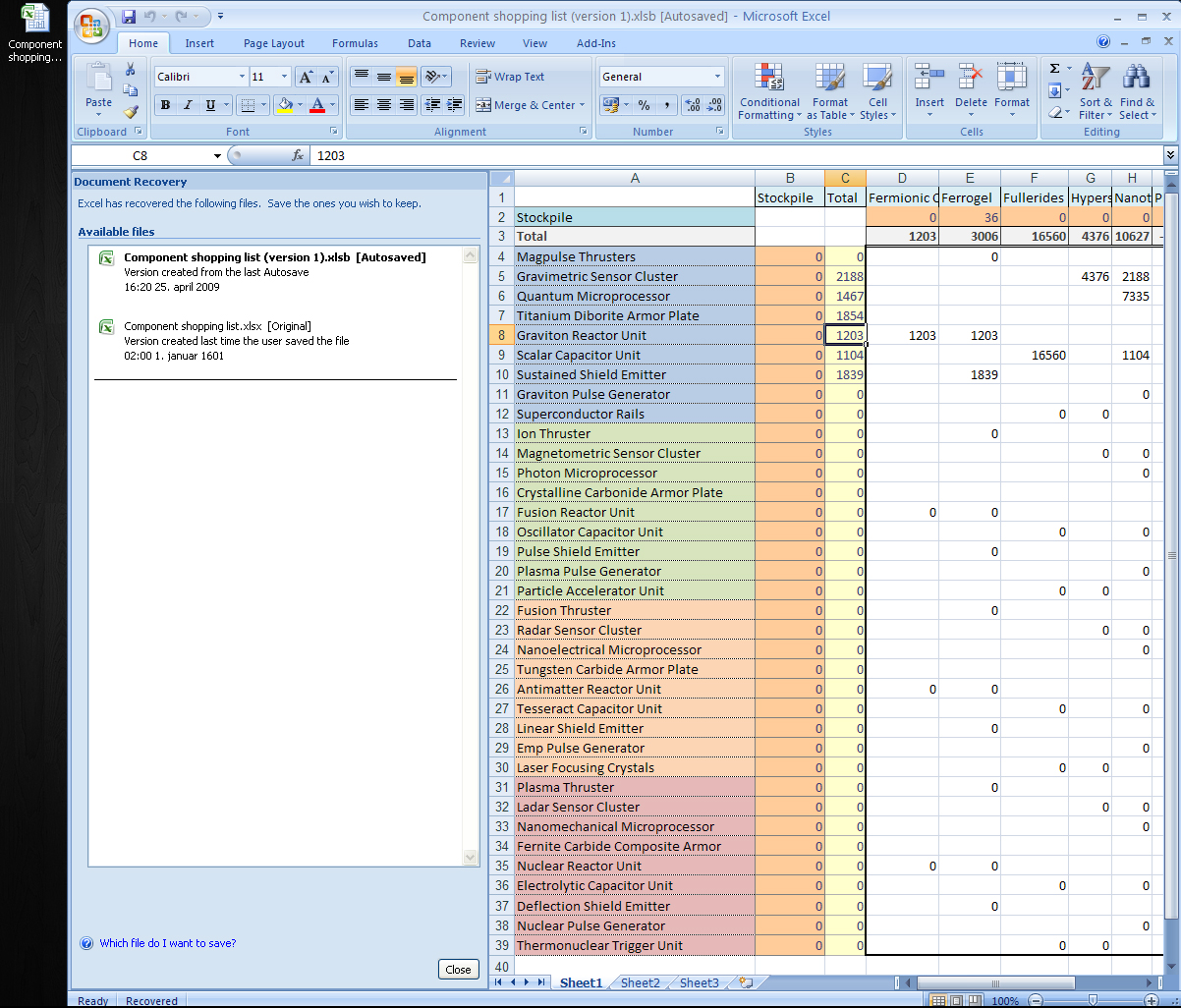
Task: Click the Format Painter brush icon
Action: pyautogui.click(x=131, y=112)
